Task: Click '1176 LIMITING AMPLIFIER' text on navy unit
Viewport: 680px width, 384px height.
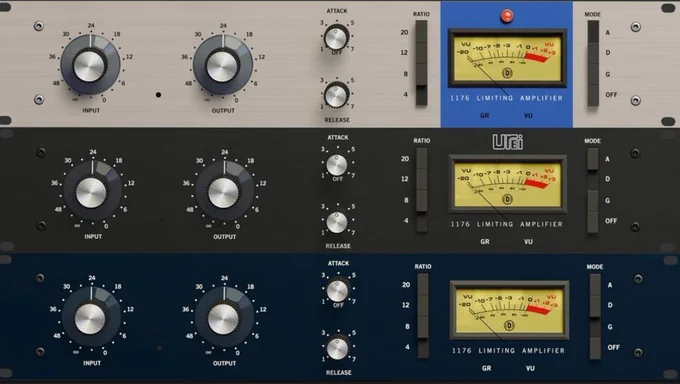Action: [x=508, y=351]
